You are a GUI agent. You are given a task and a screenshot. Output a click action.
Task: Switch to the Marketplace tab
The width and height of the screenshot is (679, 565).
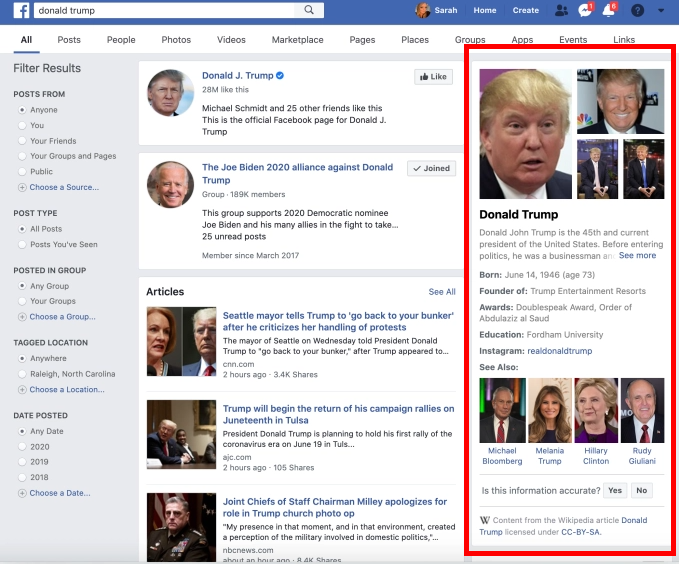coord(297,40)
